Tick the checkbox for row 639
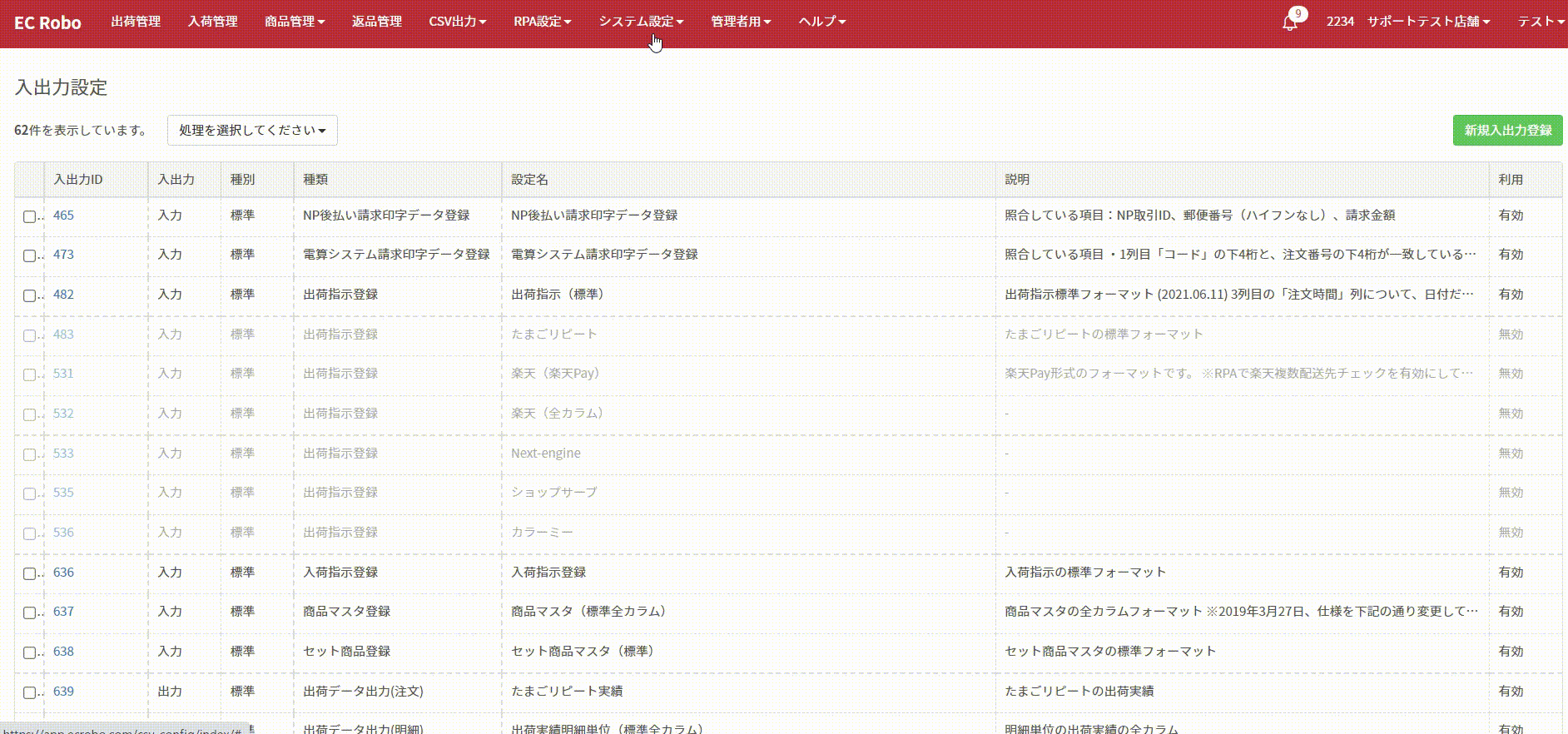1568x734 pixels. click(29, 692)
